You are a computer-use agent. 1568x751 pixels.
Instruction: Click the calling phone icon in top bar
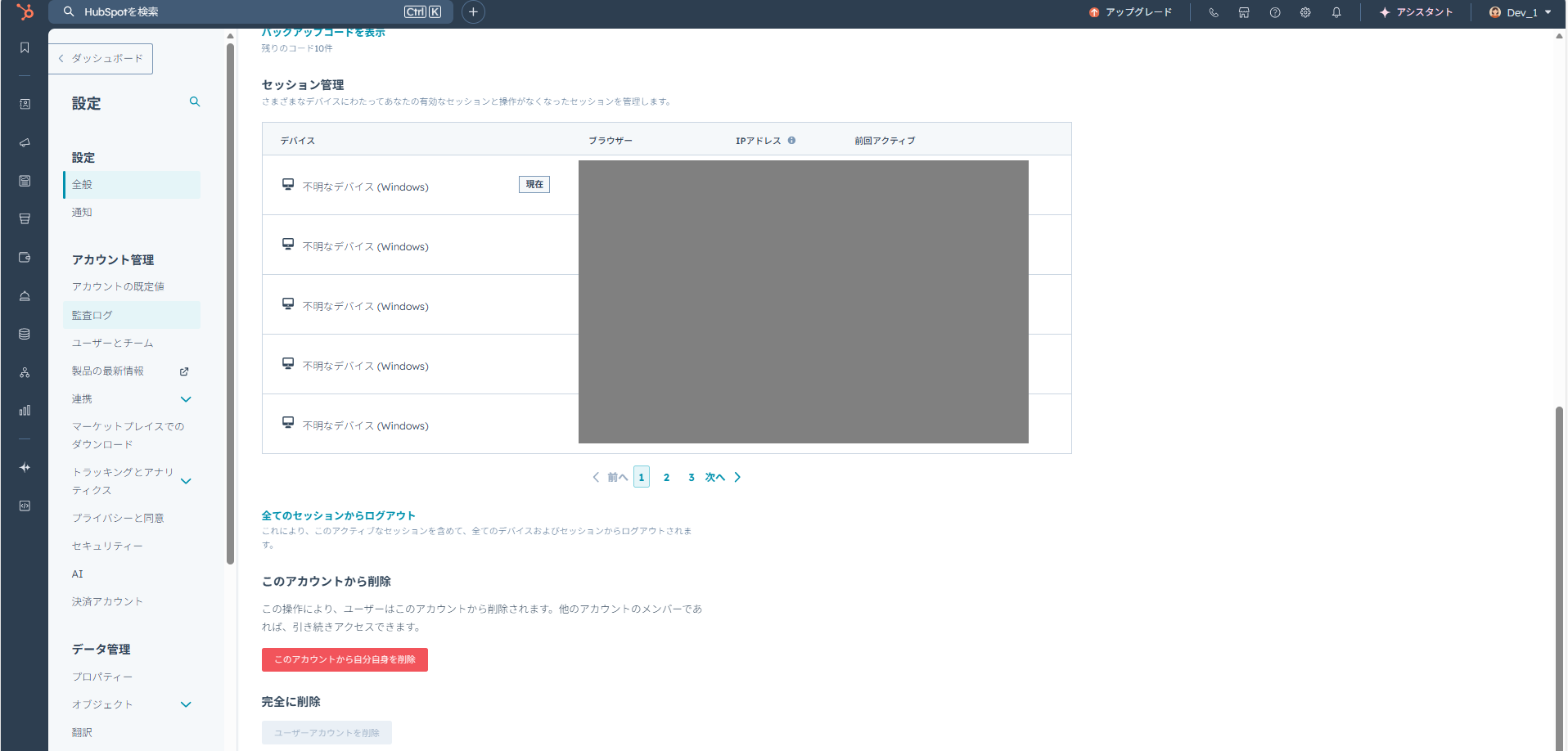1214,12
